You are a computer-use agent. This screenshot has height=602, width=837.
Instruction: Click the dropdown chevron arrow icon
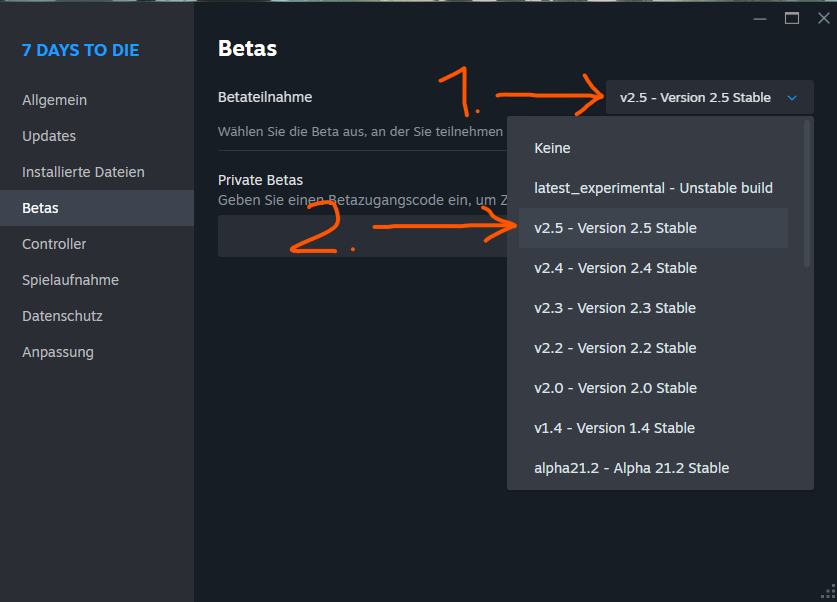click(792, 98)
